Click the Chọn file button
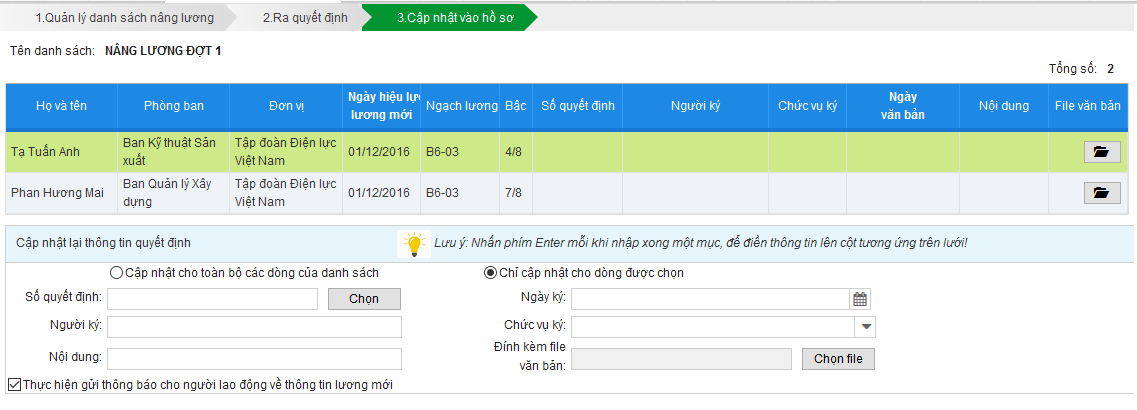This screenshot has height=410, width=1137. tap(838, 358)
